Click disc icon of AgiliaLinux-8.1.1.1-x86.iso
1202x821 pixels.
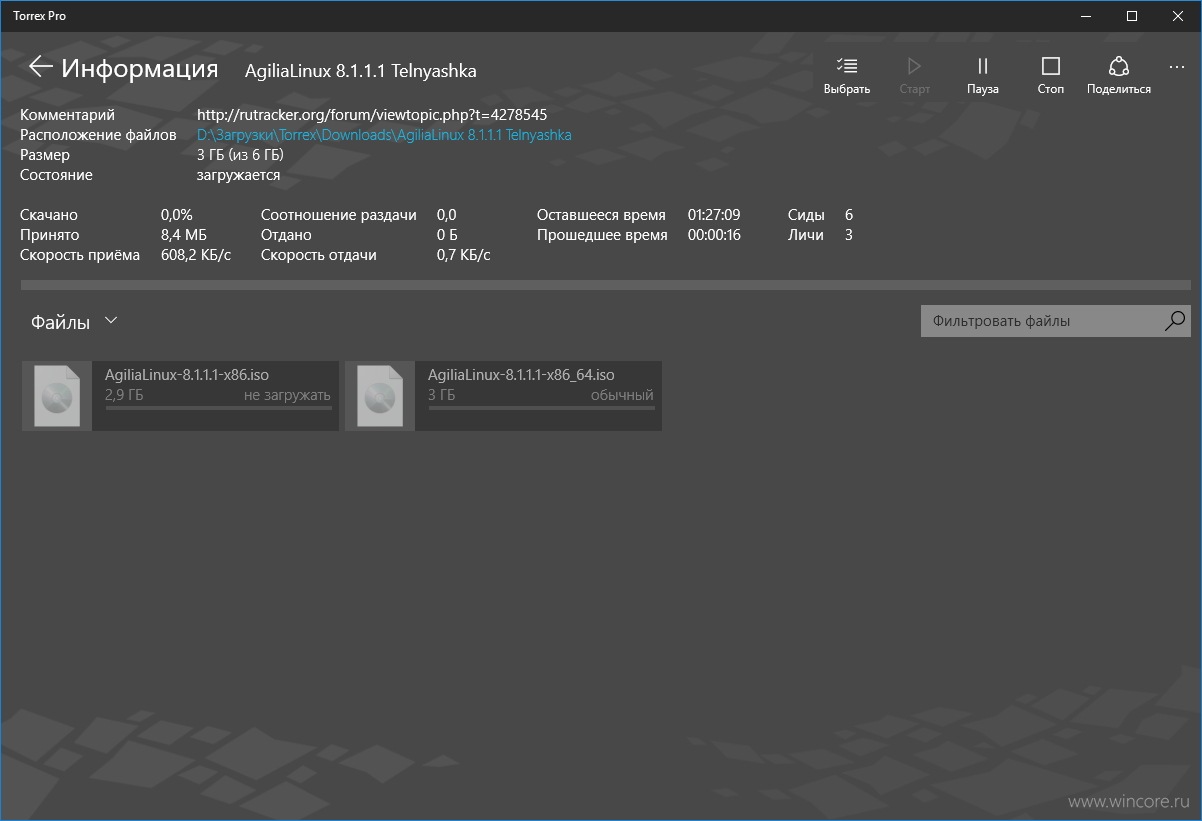pos(57,396)
